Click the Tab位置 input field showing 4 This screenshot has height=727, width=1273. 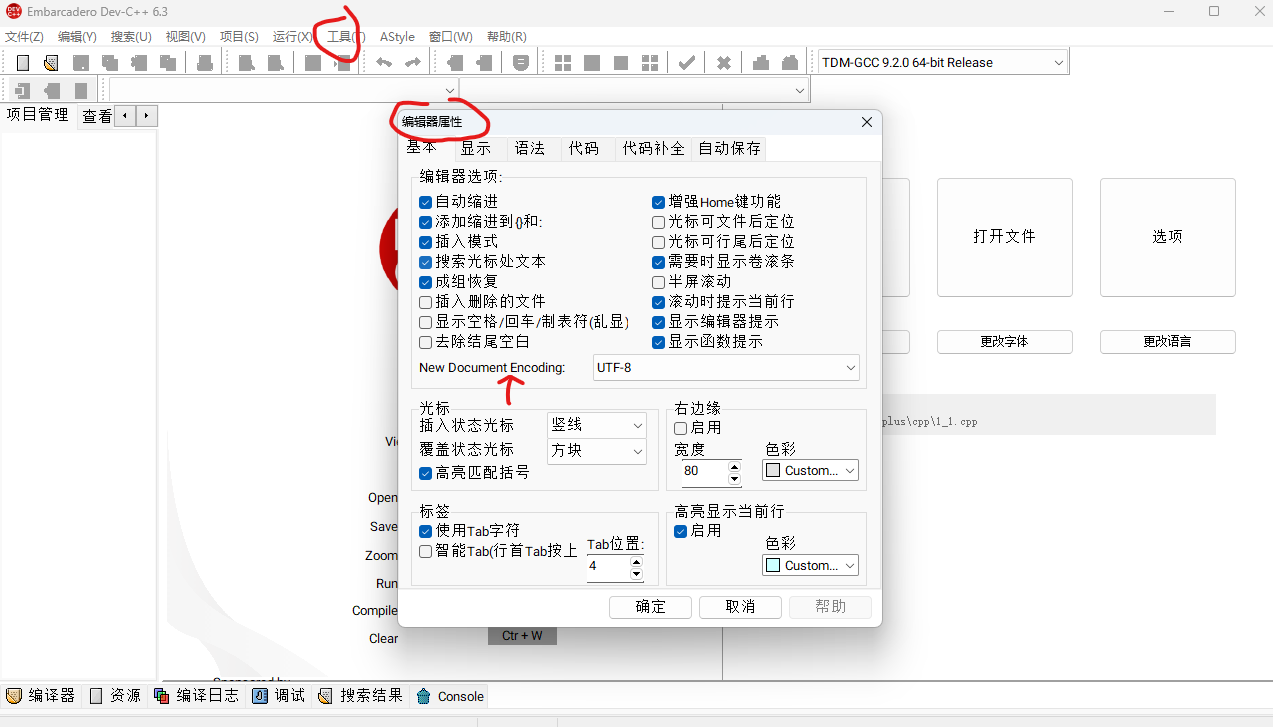[607, 566]
